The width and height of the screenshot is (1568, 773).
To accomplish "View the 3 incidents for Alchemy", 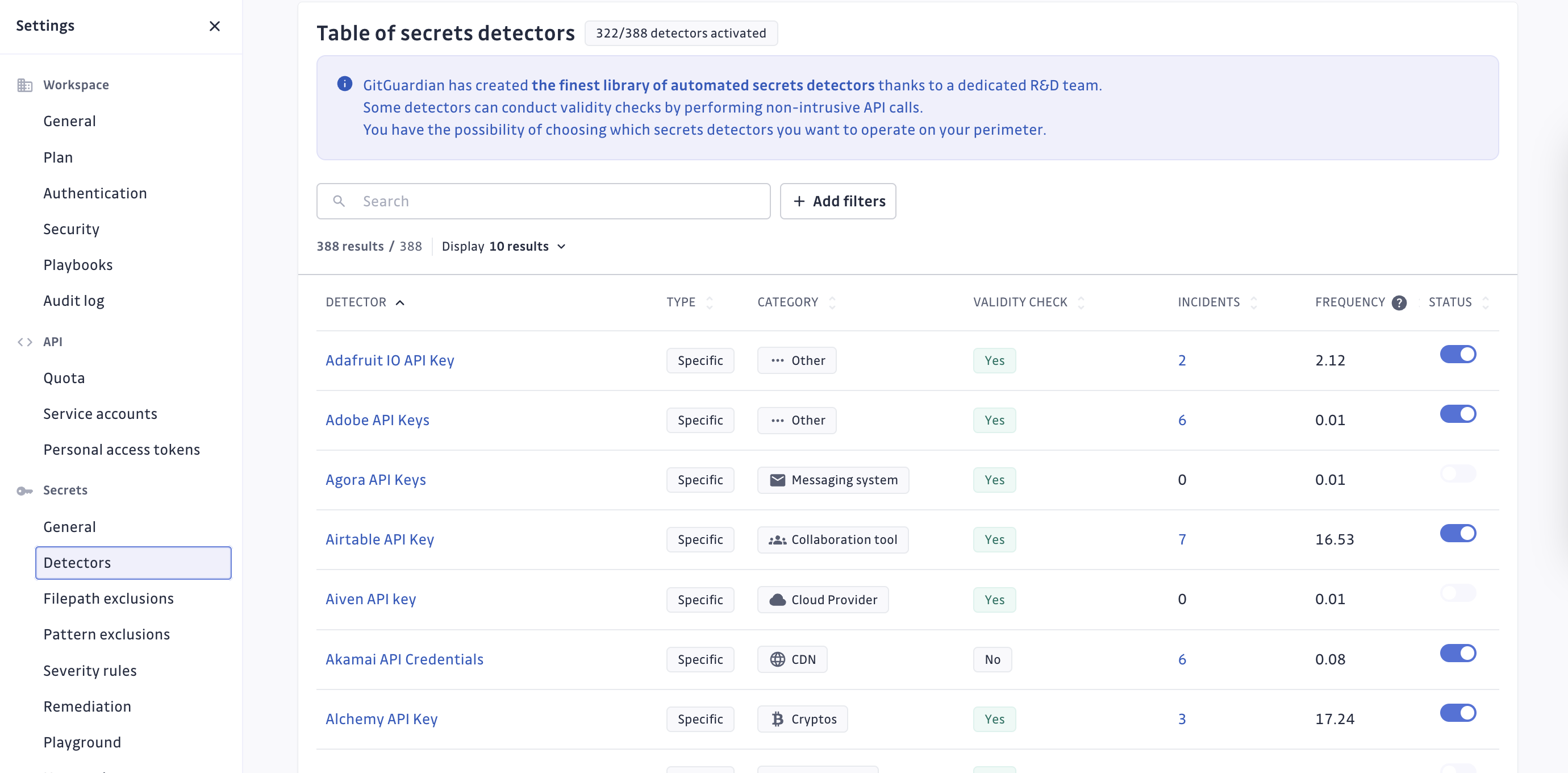I will point(1182,720).
